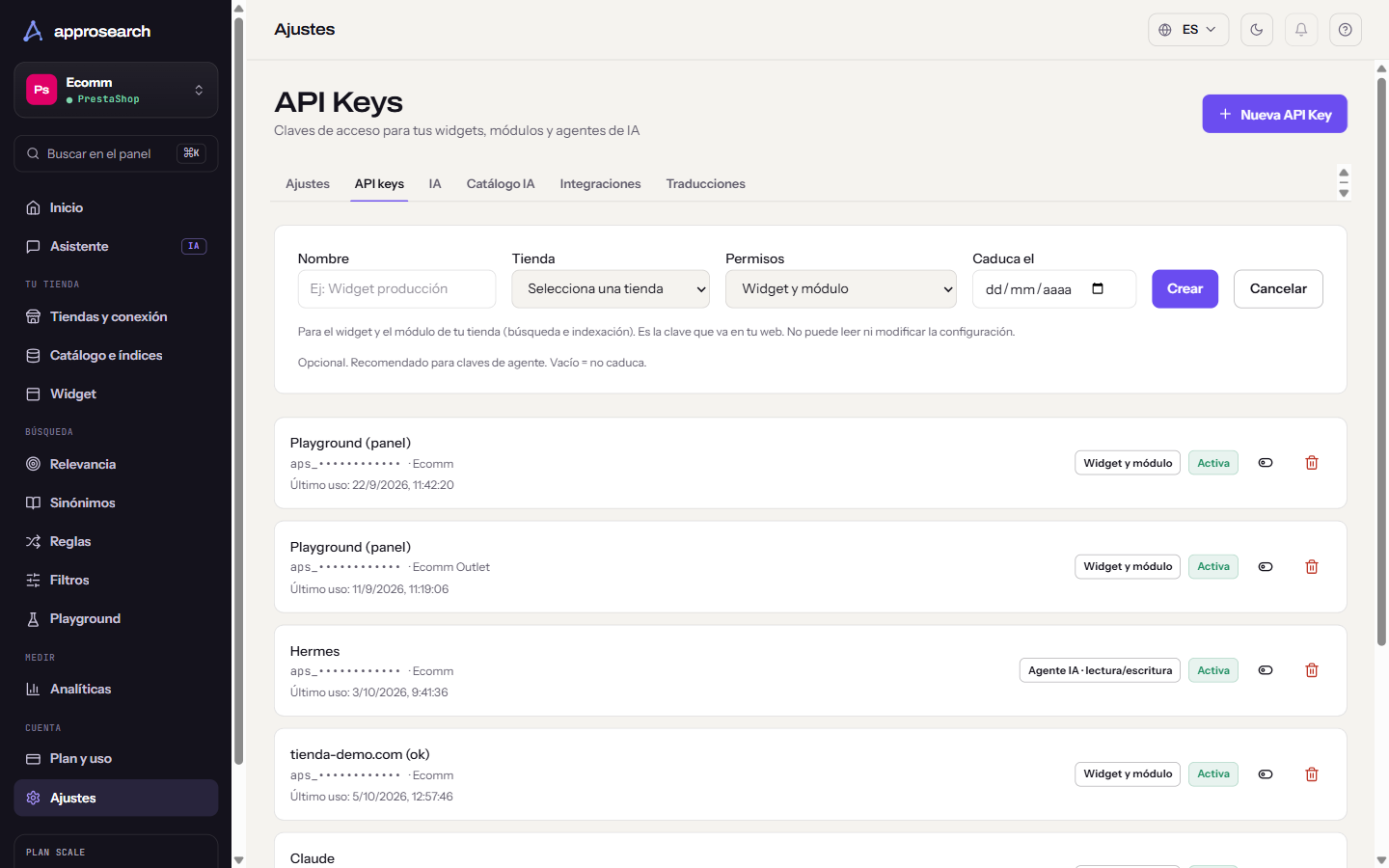Switch to the IA tab

(x=435, y=184)
